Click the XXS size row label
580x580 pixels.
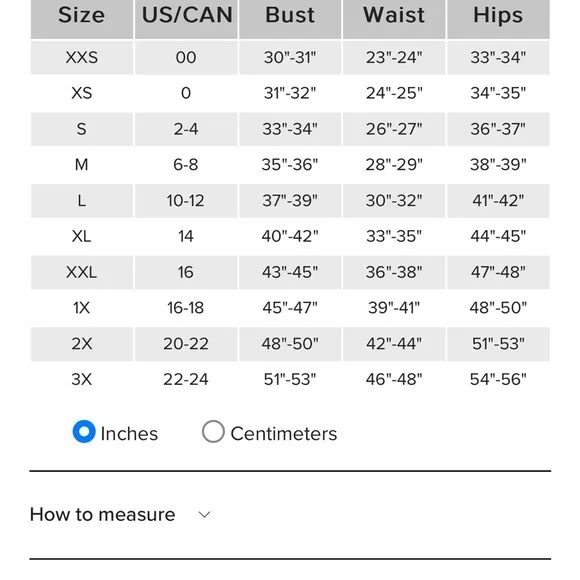click(x=82, y=57)
